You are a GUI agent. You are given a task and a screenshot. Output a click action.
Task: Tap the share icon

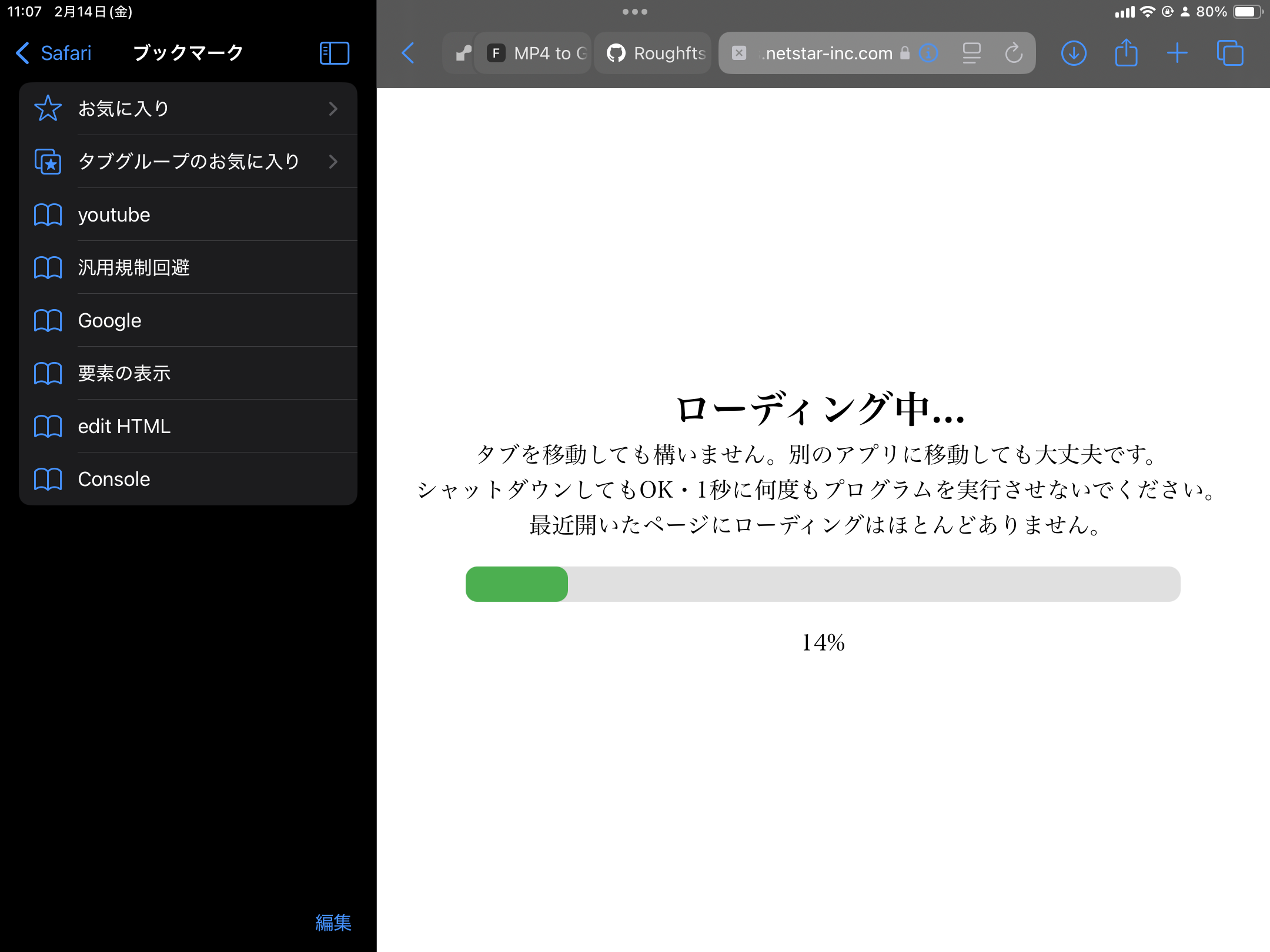(1126, 53)
